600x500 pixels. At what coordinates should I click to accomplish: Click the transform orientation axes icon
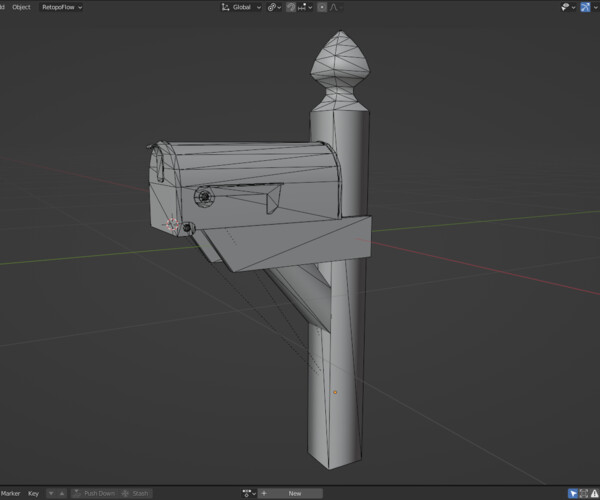pos(225,7)
